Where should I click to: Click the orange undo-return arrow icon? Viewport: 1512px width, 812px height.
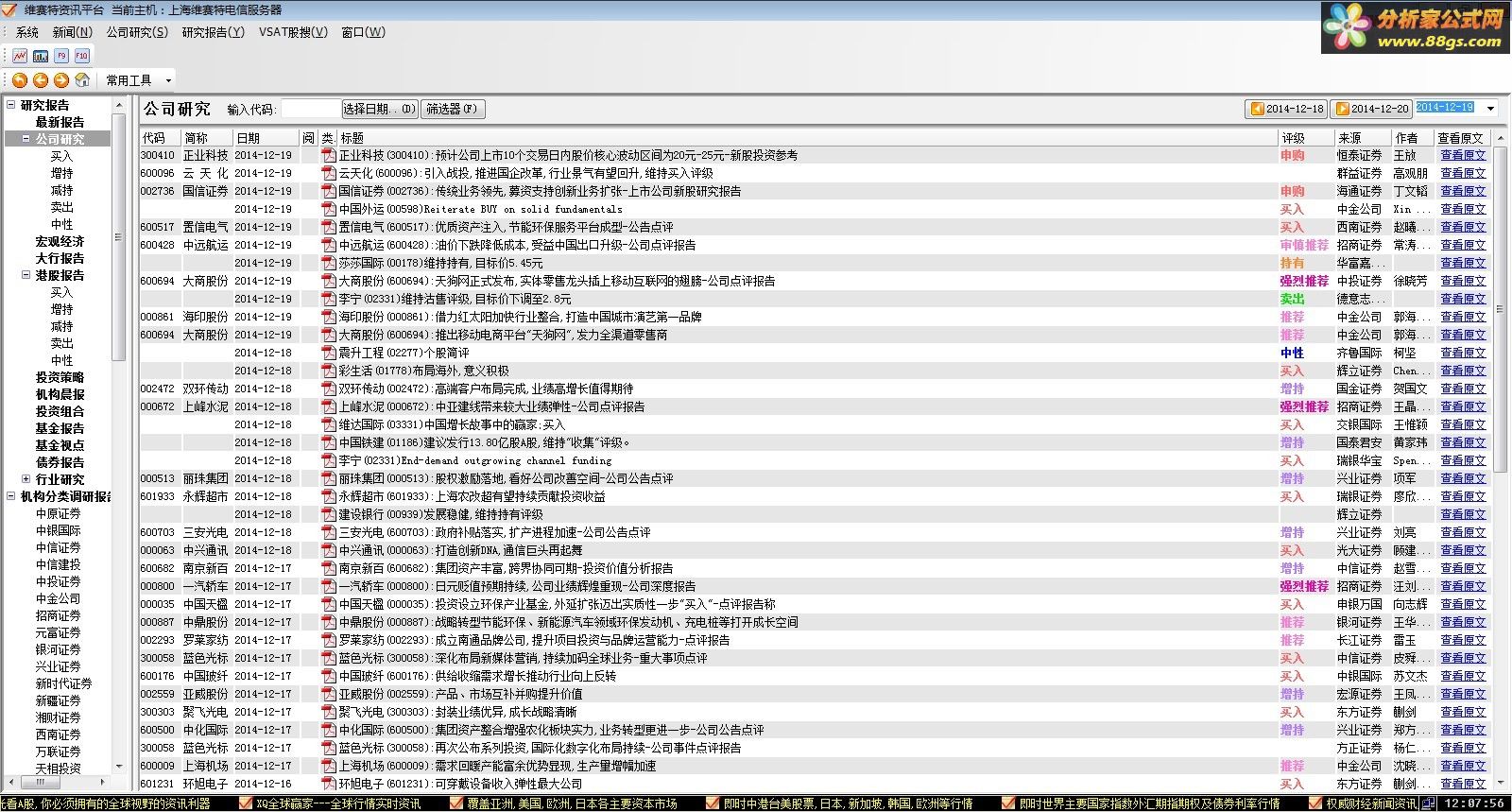(x=20, y=80)
